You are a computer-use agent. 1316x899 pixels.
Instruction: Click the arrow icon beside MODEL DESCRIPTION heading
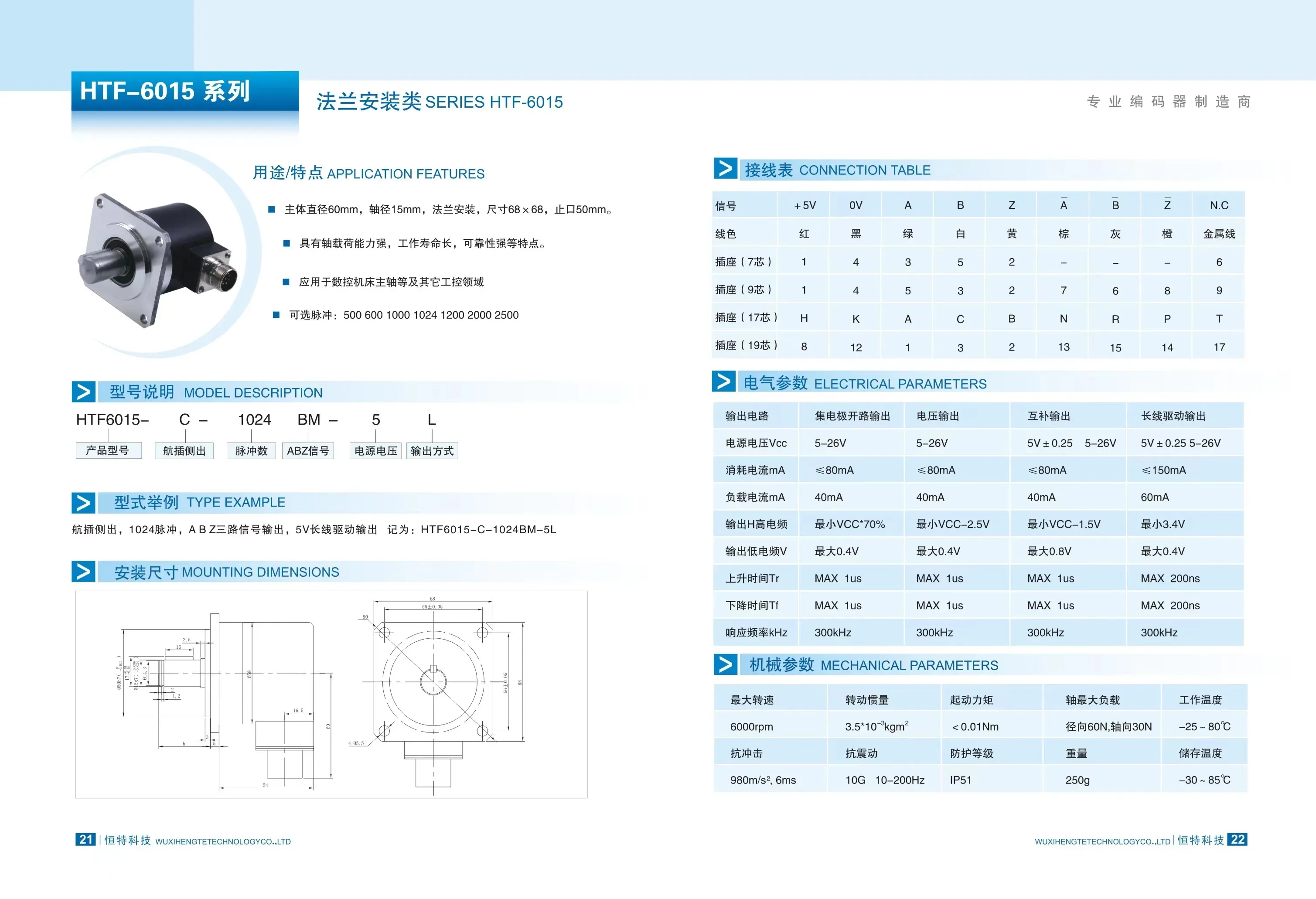pos(83,392)
